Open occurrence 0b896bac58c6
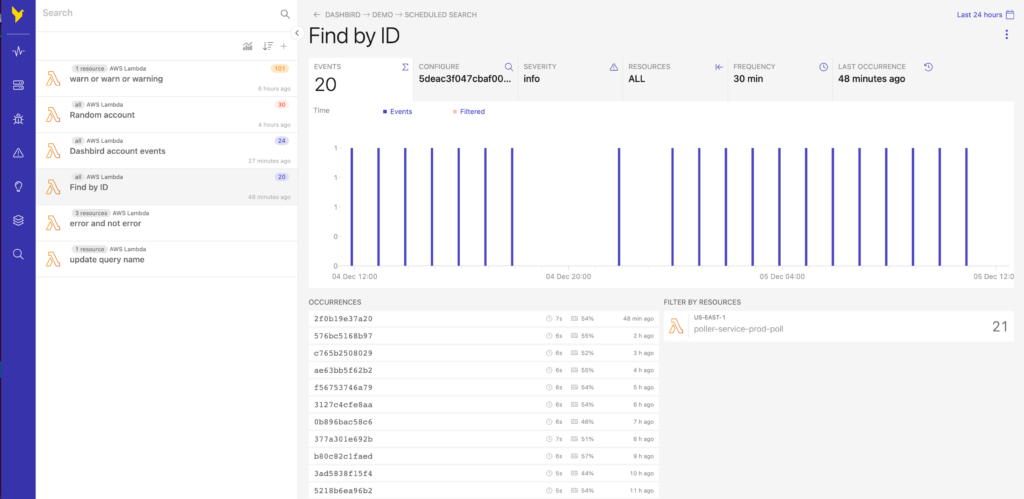The width and height of the screenshot is (1024, 499). point(484,422)
